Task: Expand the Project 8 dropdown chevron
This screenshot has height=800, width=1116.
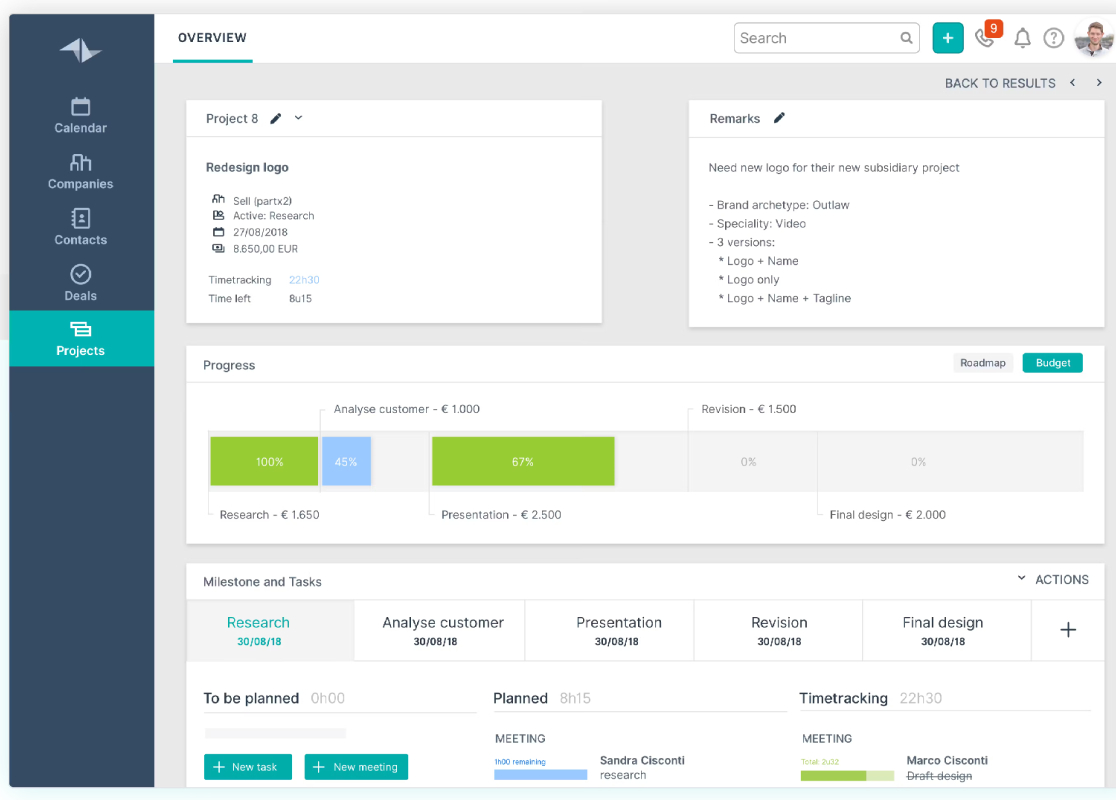Action: [x=299, y=118]
